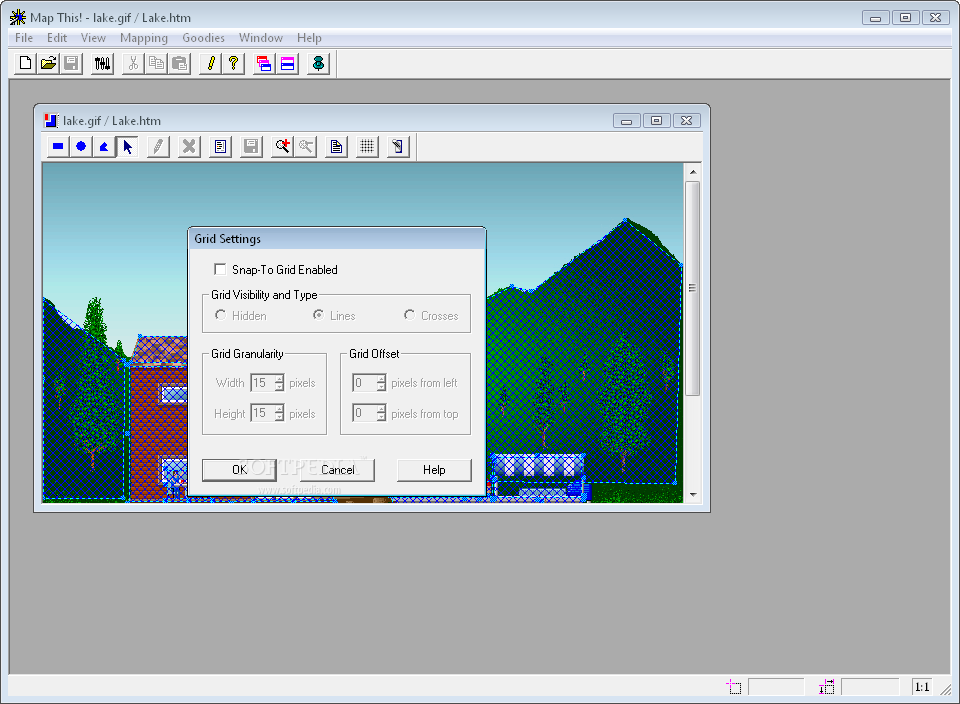
Task: Open the Goodies menu
Action: tap(203, 38)
